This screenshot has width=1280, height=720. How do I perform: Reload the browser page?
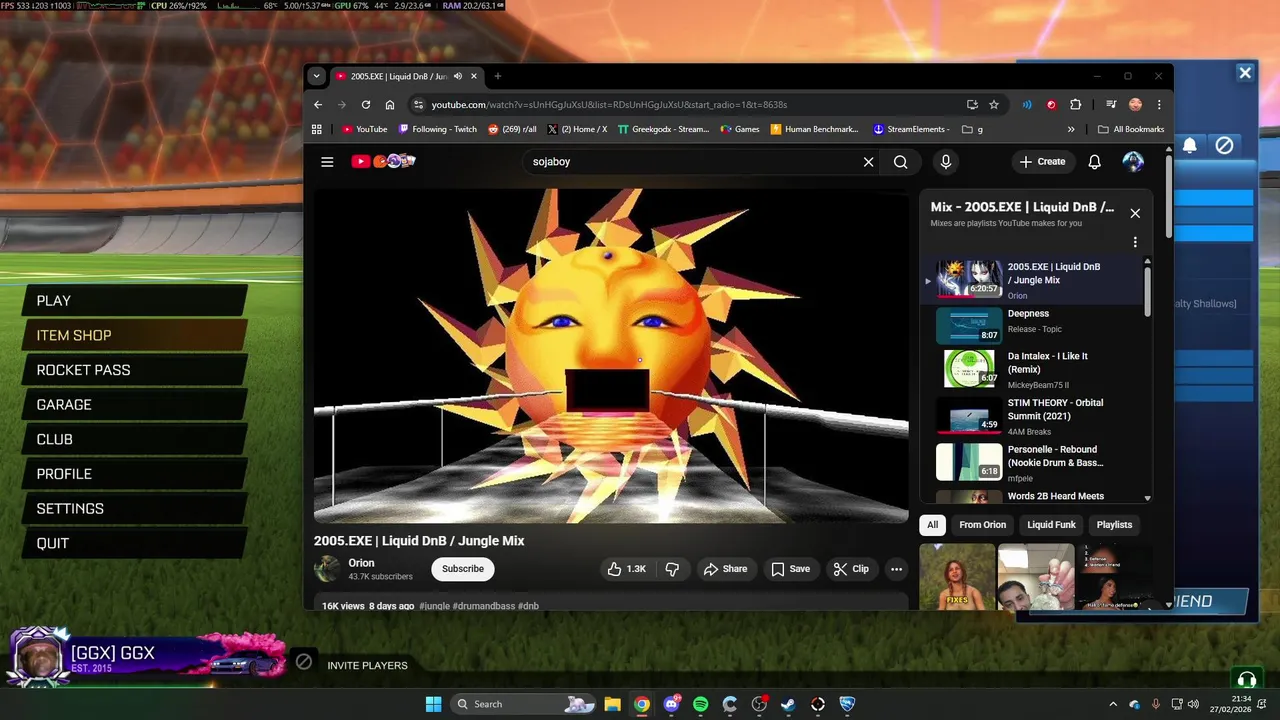[x=366, y=104]
